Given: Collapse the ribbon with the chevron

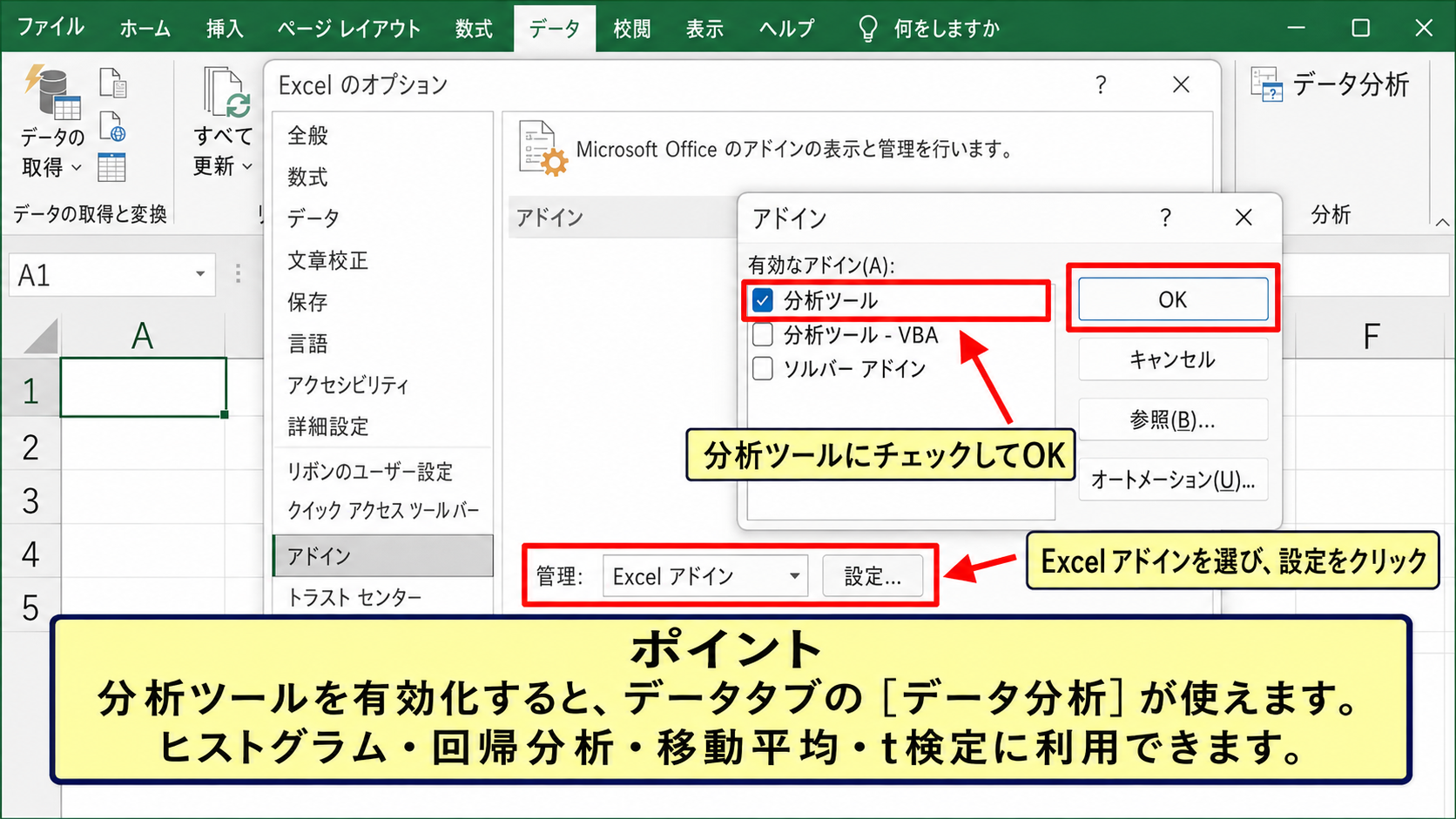Looking at the screenshot, I should pos(1442,222).
